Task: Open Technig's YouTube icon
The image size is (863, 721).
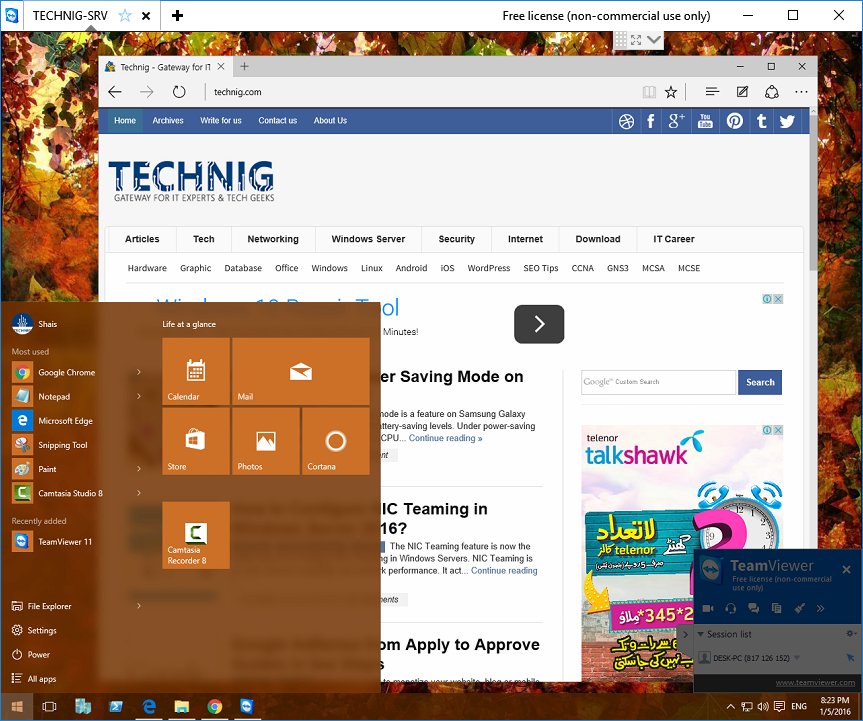Action: 705,121
